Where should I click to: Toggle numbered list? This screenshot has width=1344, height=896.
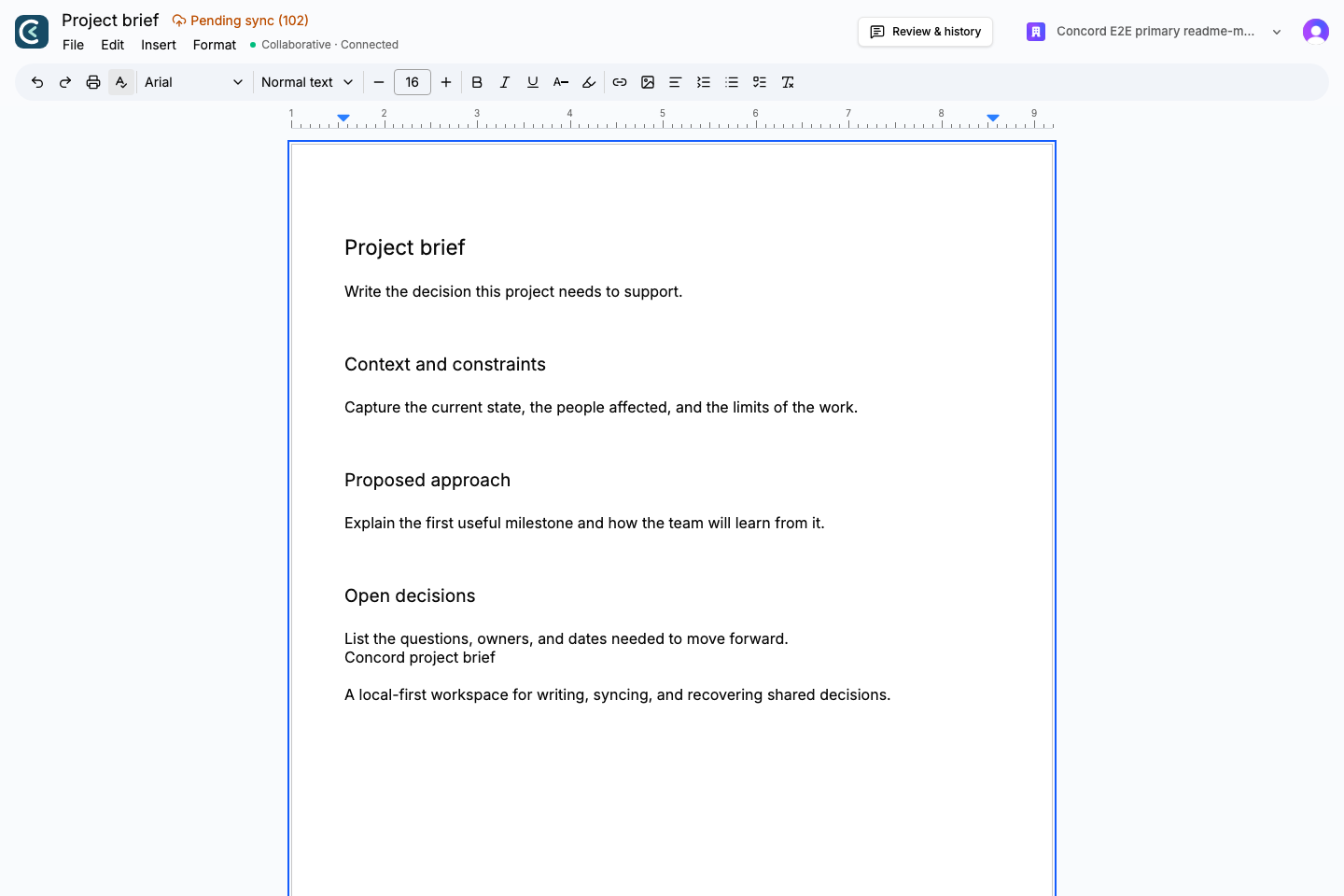[704, 82]
